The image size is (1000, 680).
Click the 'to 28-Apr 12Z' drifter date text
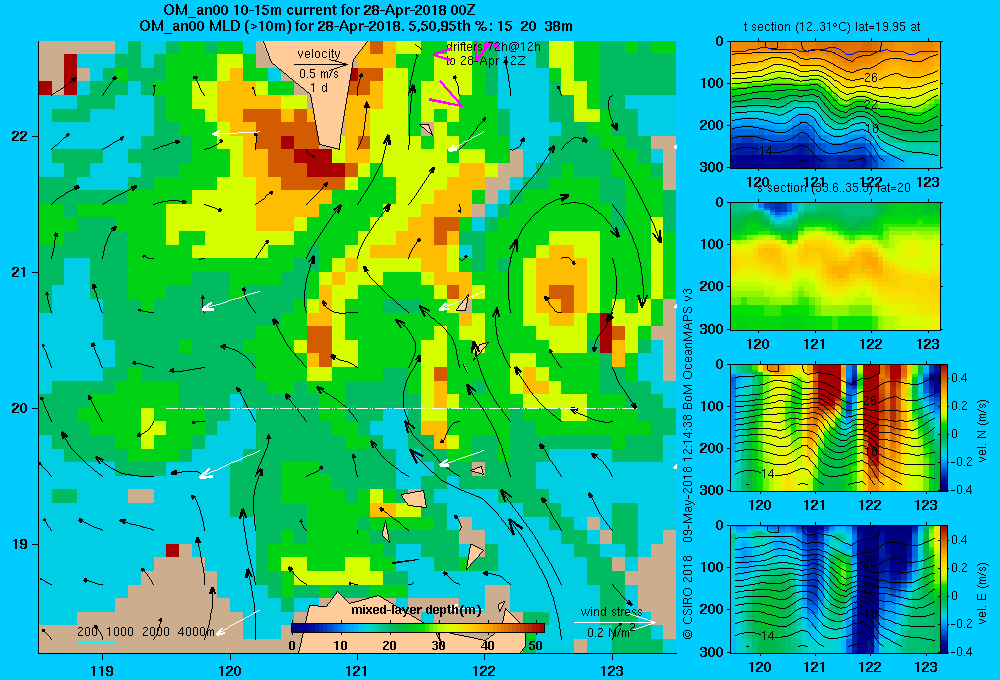tap(485, 61)
